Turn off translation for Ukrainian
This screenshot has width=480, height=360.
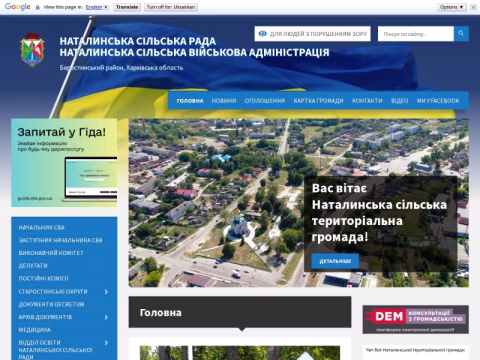171,7
